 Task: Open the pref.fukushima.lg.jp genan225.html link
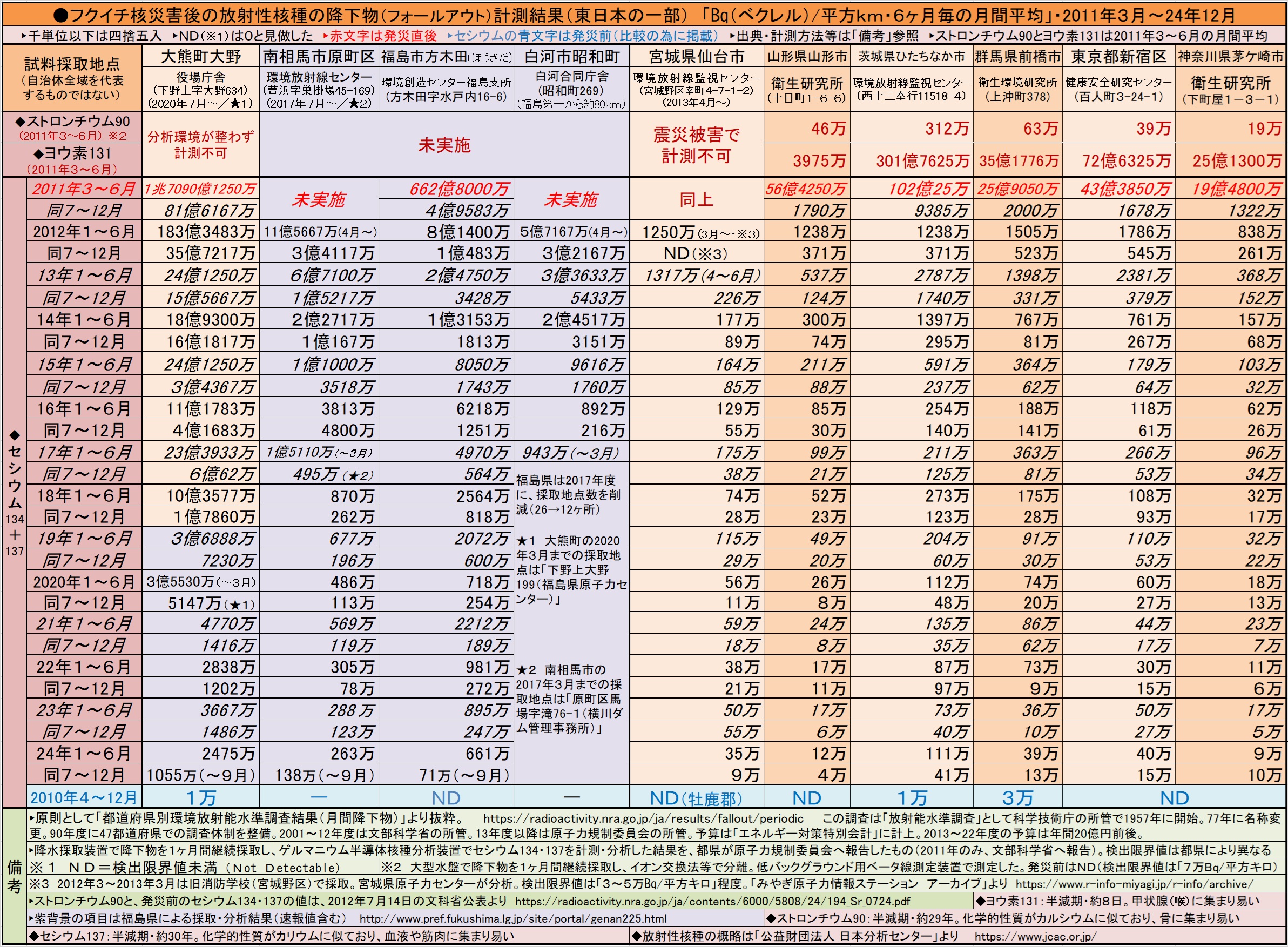(x=513, y=918)
